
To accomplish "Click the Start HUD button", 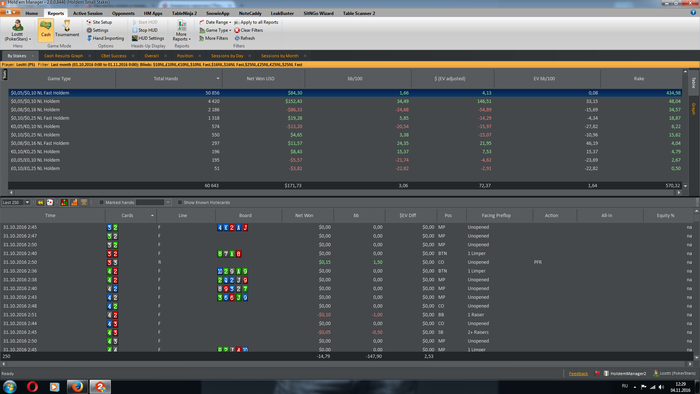I will pyautogui.click(x=145, y=22).
